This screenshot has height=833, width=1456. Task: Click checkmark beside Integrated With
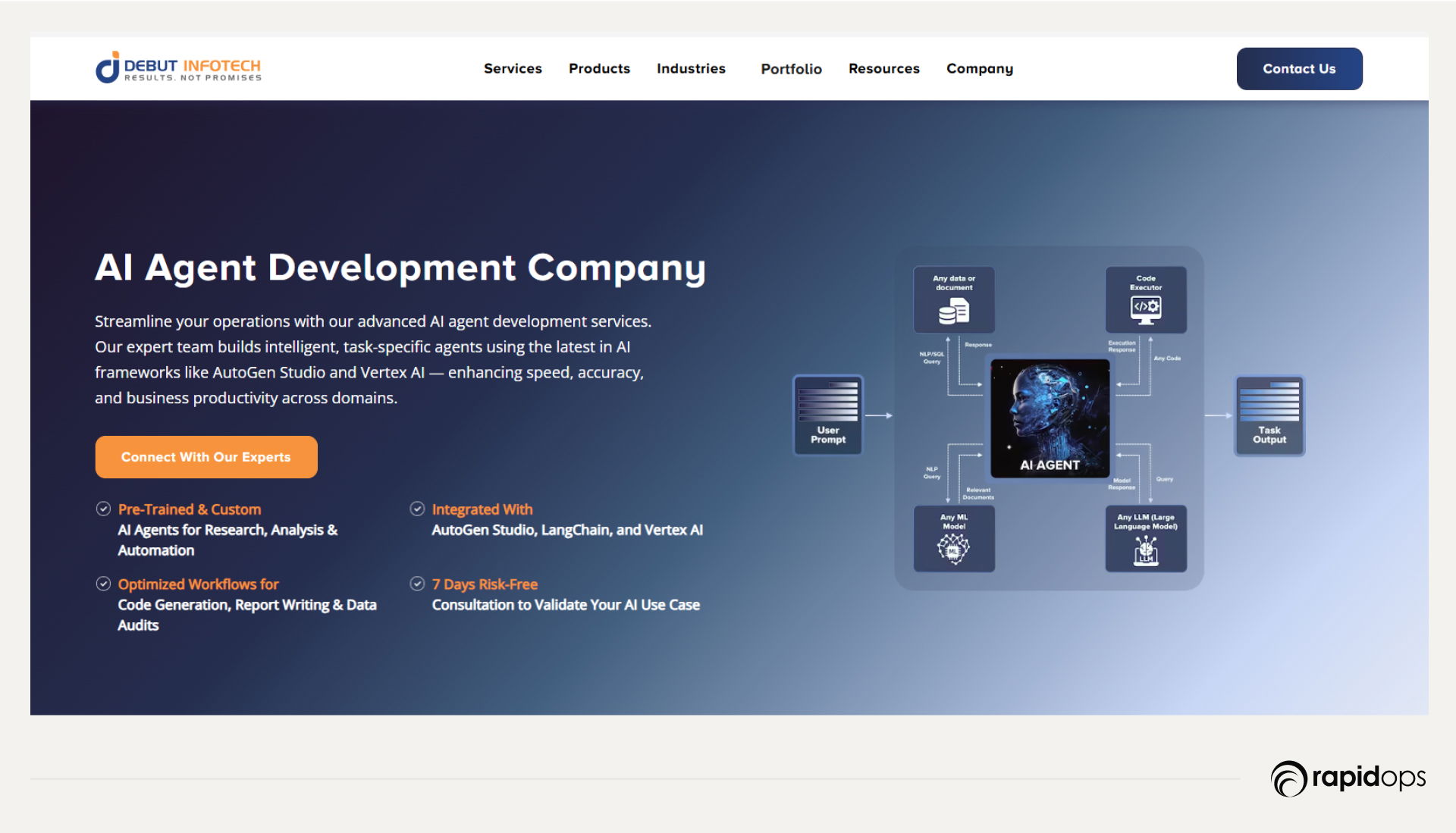[417, 509]
